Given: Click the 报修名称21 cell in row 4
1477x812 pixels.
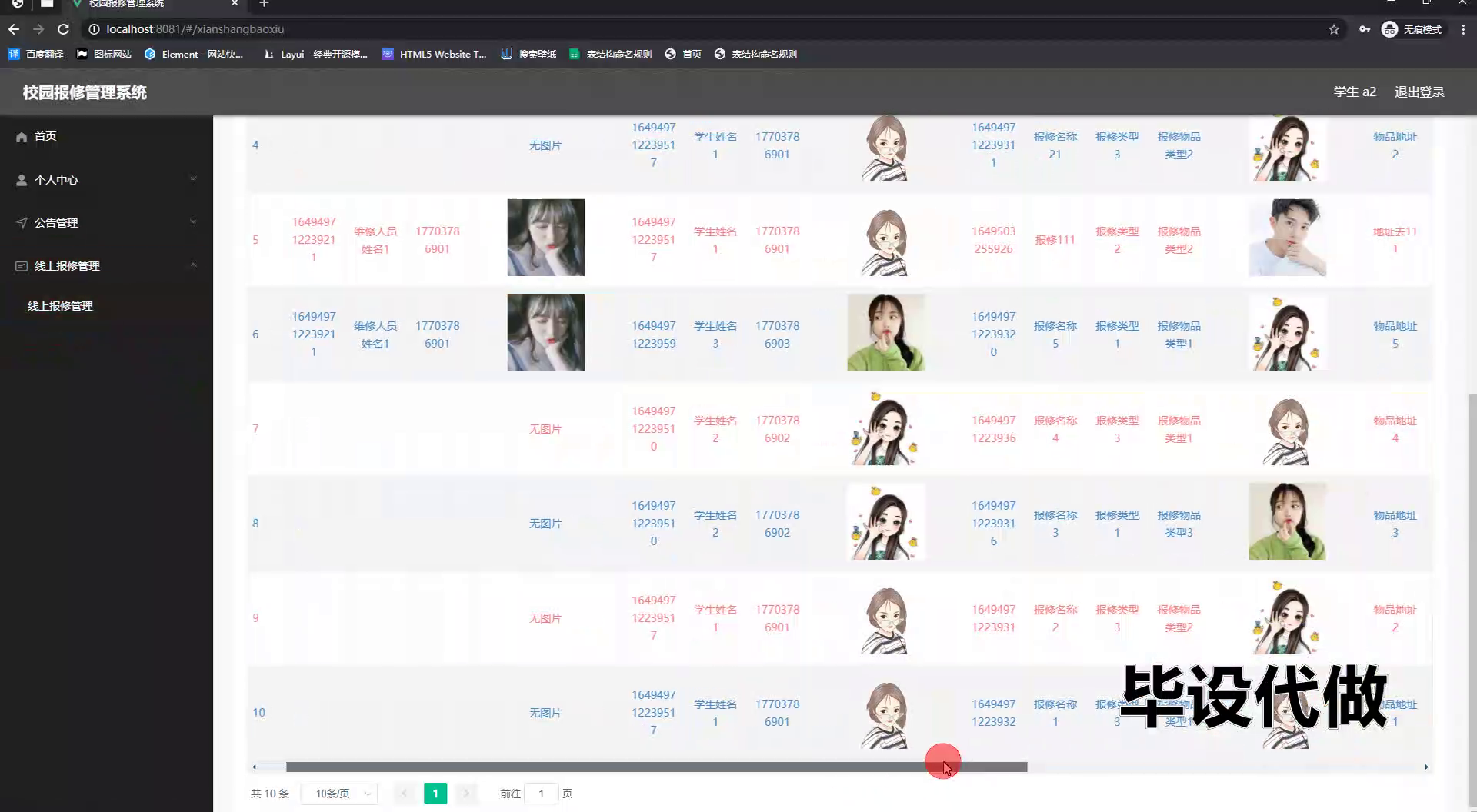Looking at the screenshot, I should pos(1055,145).
